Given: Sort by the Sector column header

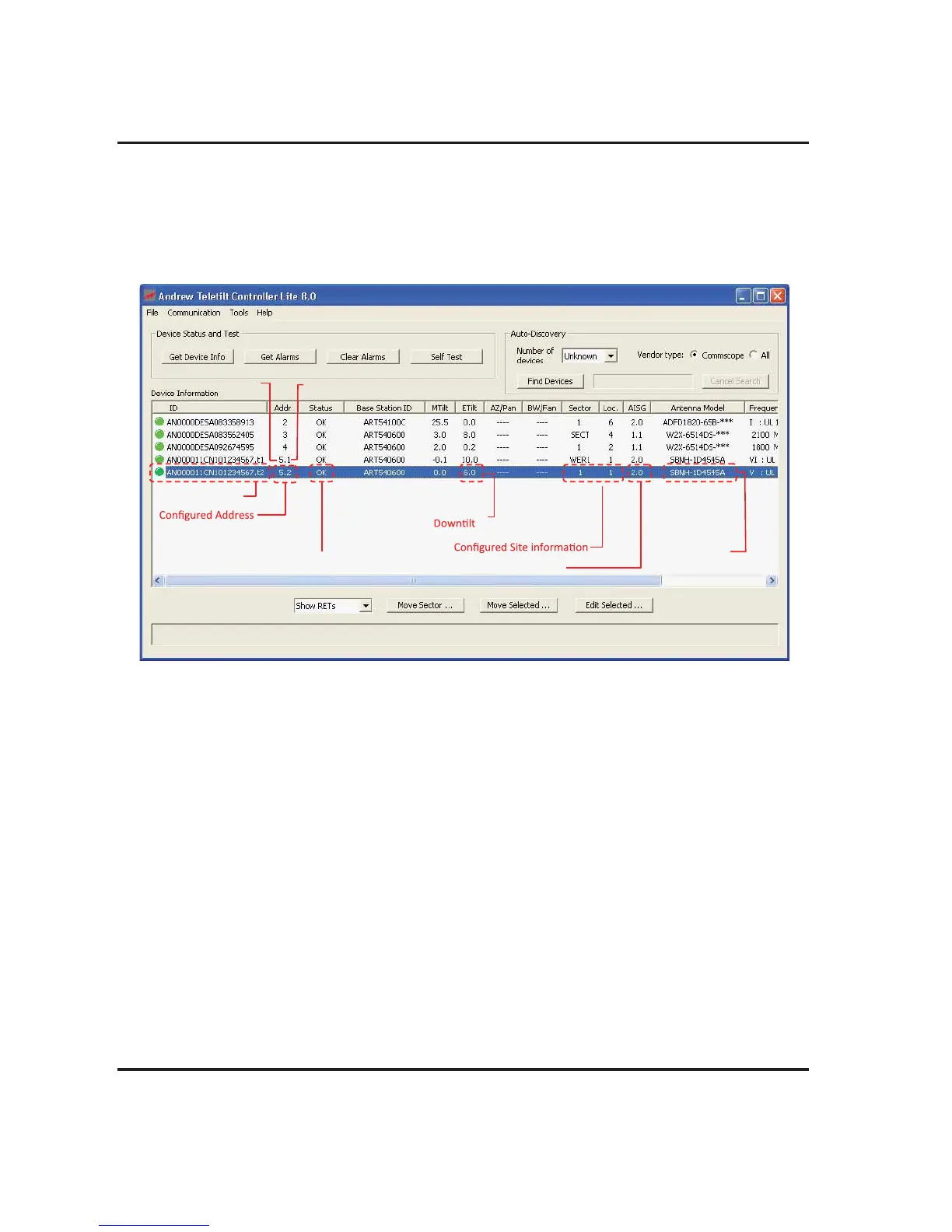Looking at the screenshot, I should click(x=580, y=408).
